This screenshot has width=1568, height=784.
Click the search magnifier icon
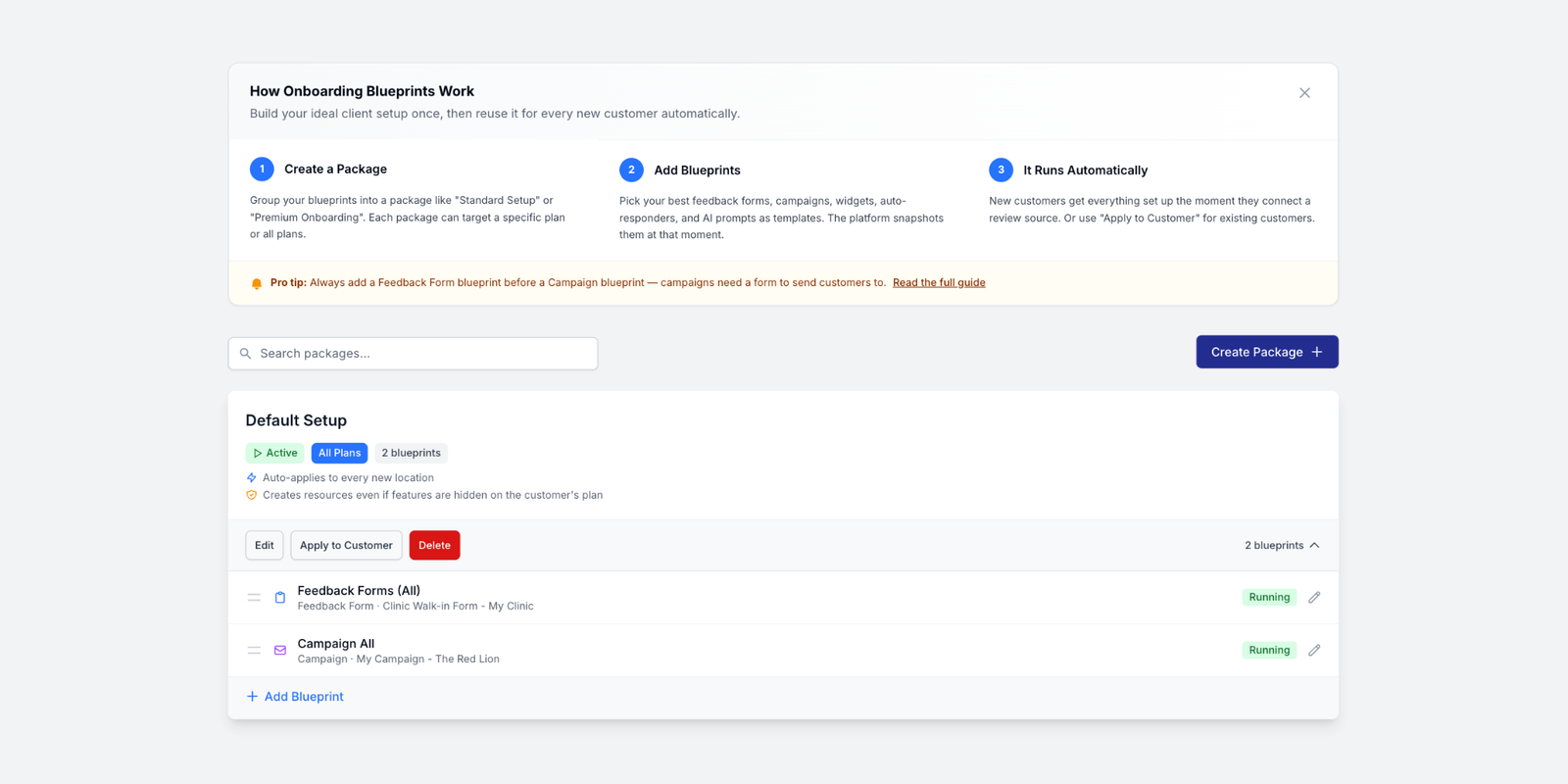pos(246,354)
